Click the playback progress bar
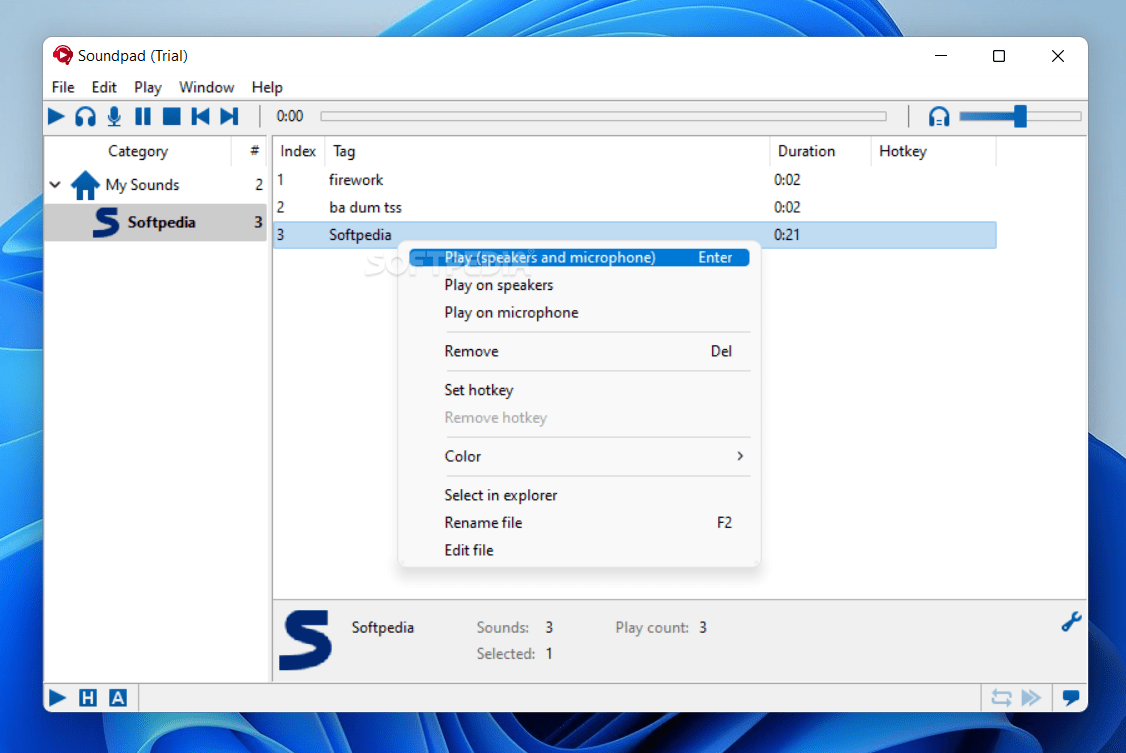Image resolution: width=1126 pixels, height=753 pixels. tap(603, 116)
